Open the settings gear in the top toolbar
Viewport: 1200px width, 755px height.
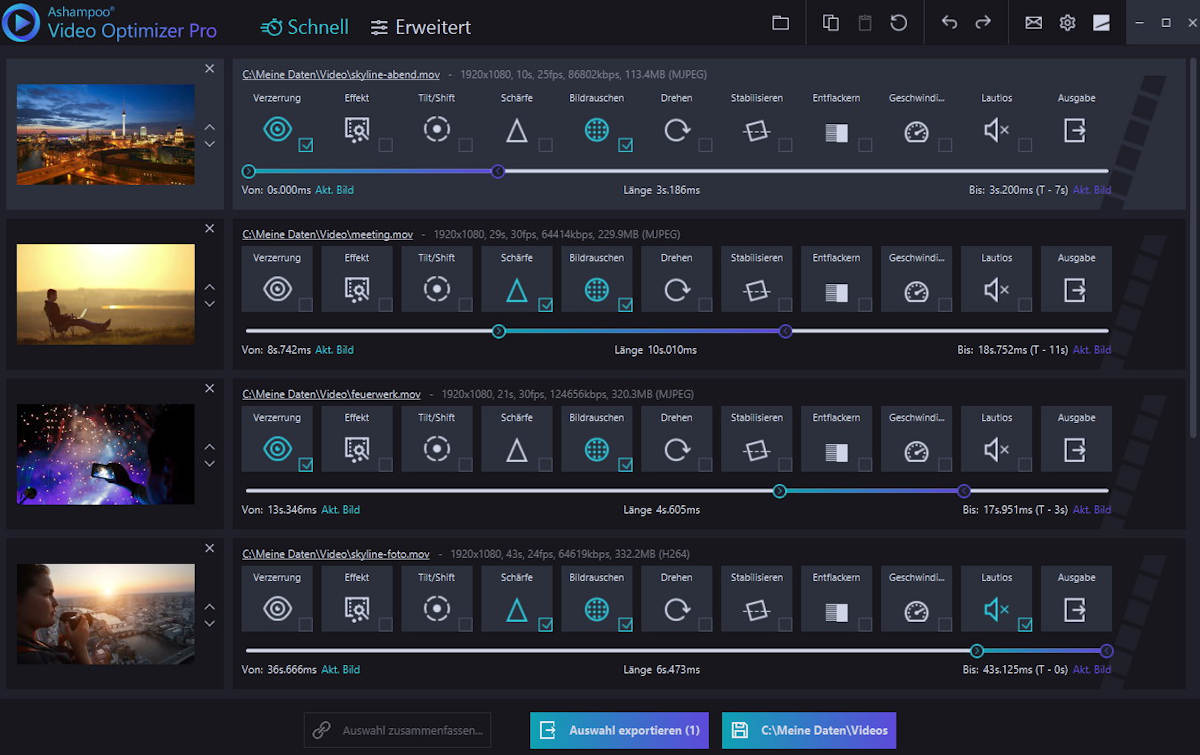1067,23
